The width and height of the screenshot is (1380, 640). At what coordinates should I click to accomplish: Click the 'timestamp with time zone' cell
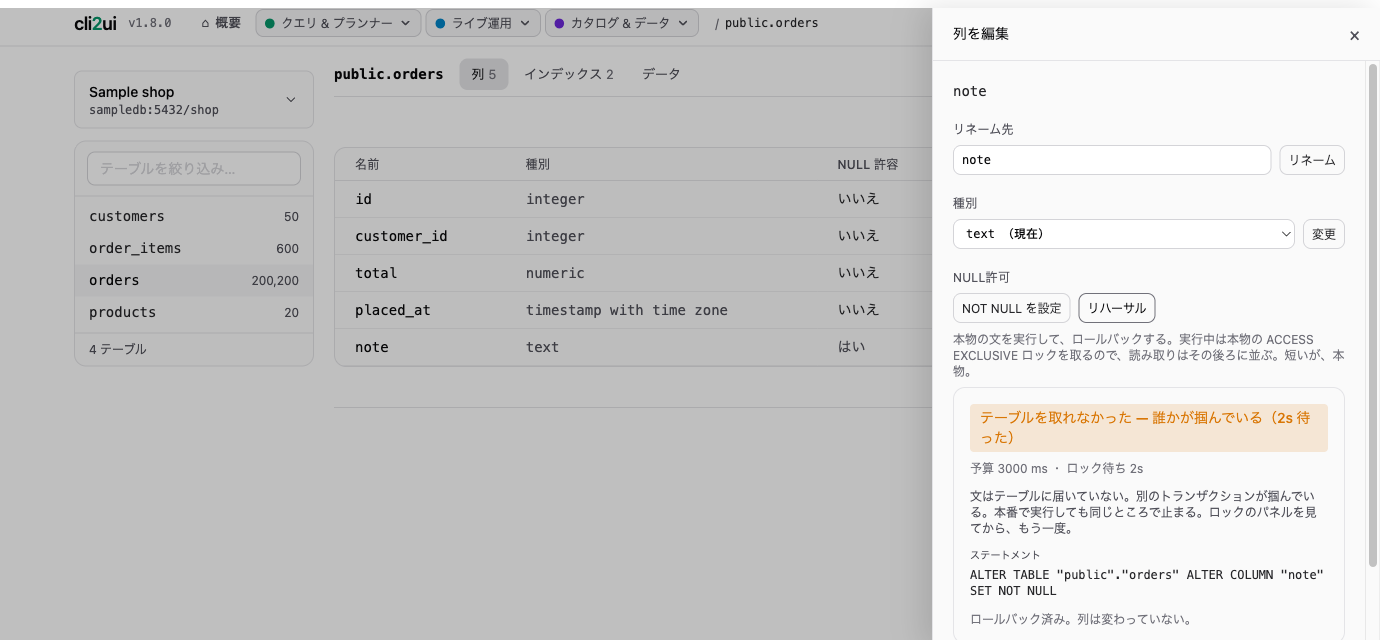point(627,310)
